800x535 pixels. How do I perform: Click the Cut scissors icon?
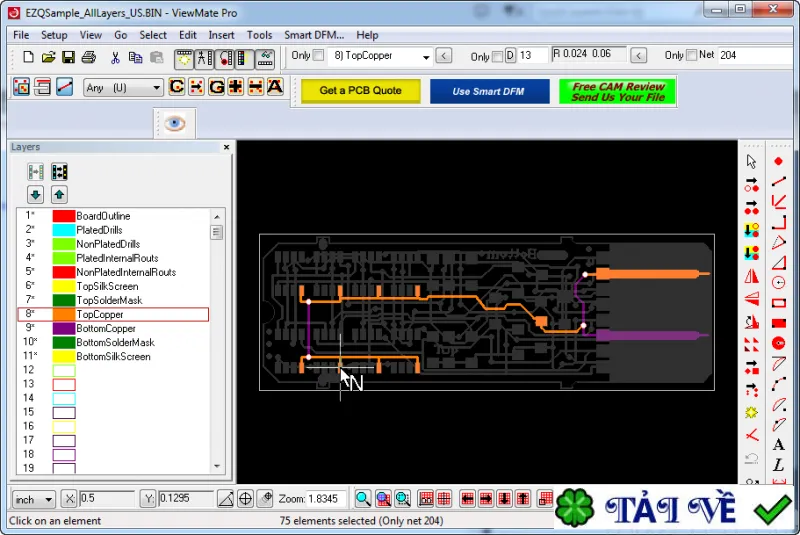tap(115, 57)
